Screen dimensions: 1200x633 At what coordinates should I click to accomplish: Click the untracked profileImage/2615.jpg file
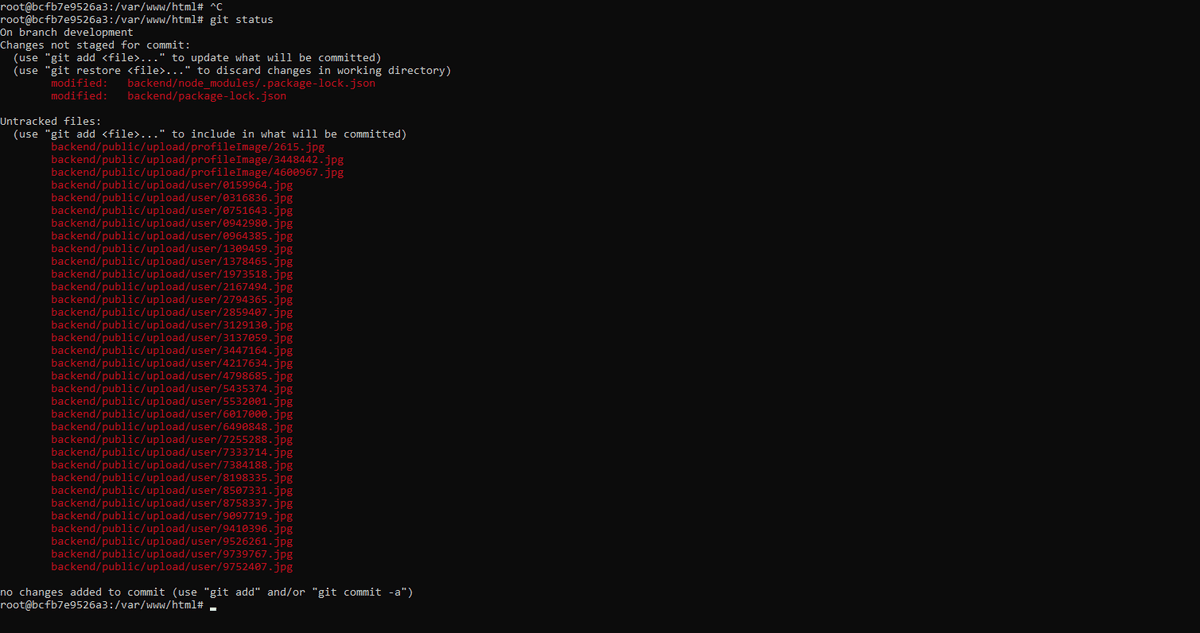(x=188, y=147)
